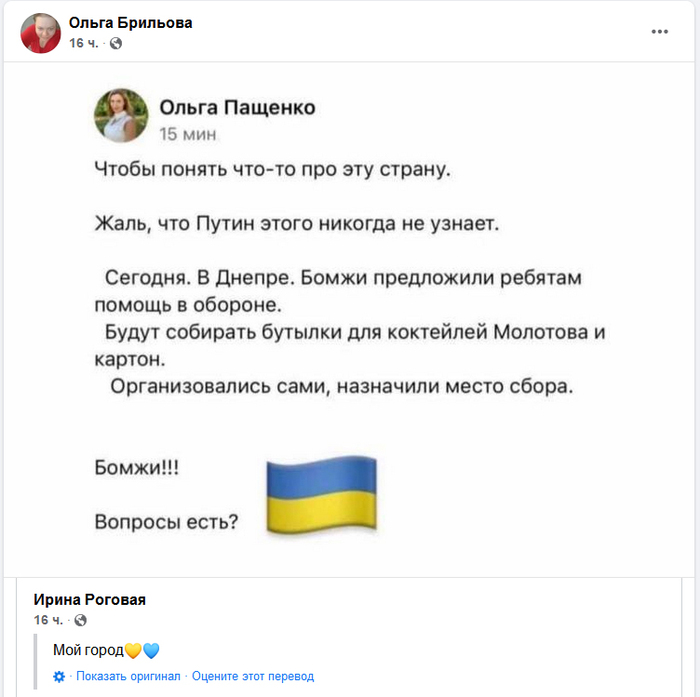Click the public globe icon under Ольга Брильова
Screen dimensions: 700x697
point(116,44)
